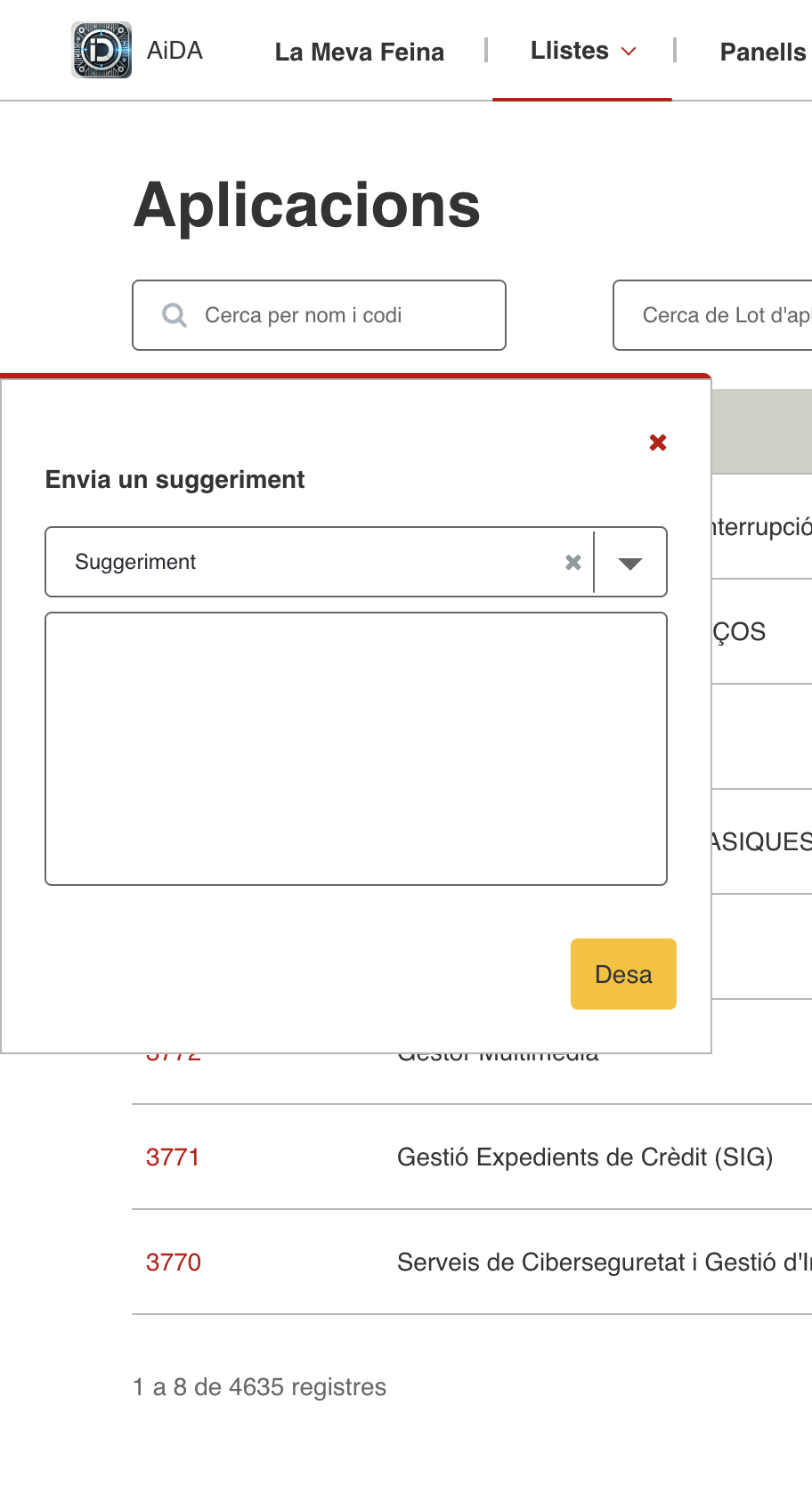Click the search magnifier icon

175,315
